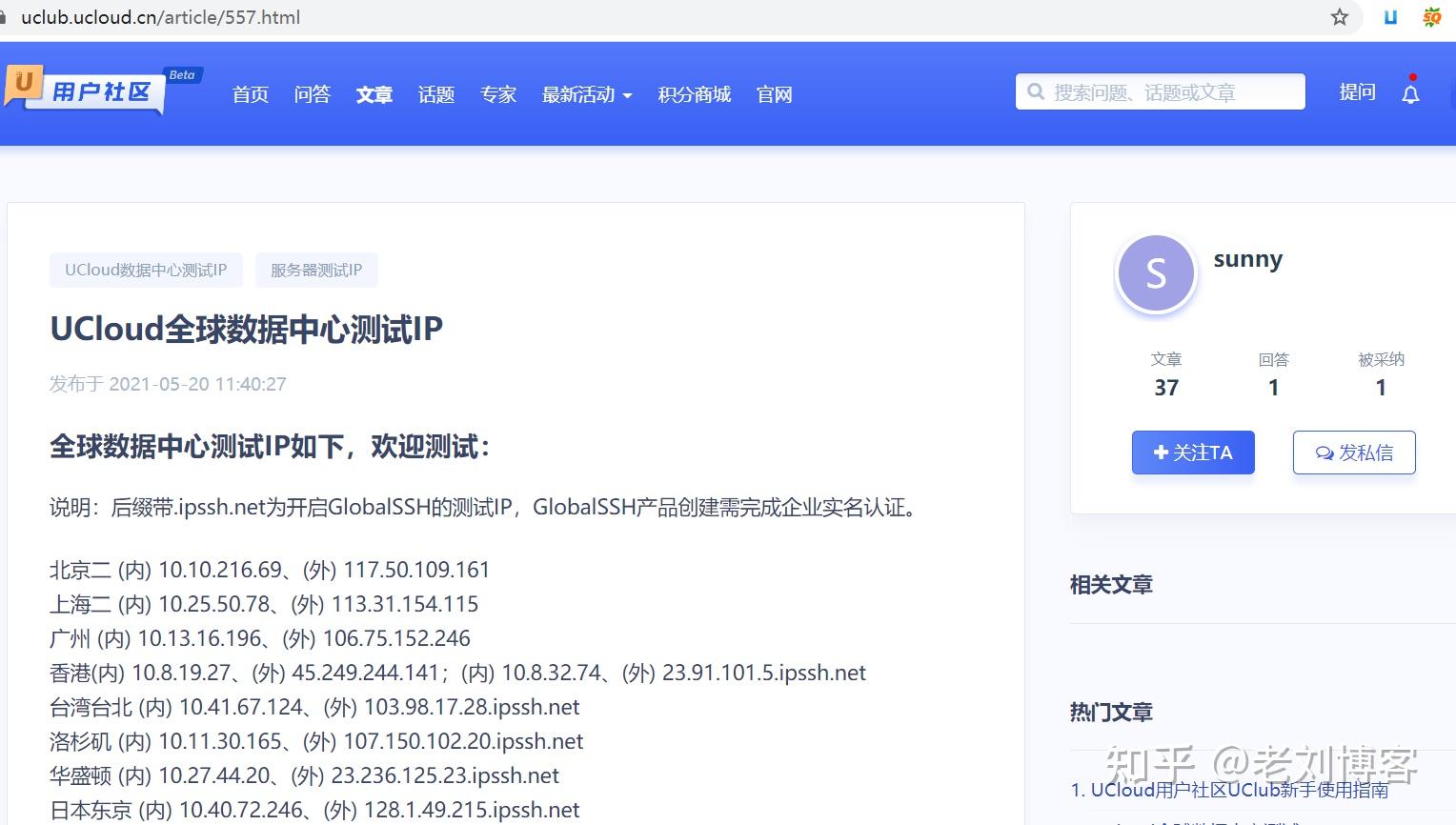Open the 文章 menu item

tap(374, 94)
